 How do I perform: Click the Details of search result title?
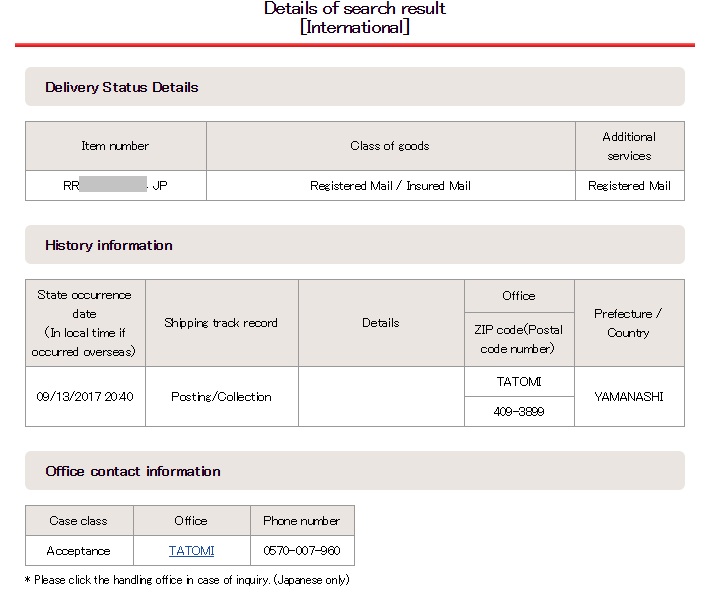(355, 17)
